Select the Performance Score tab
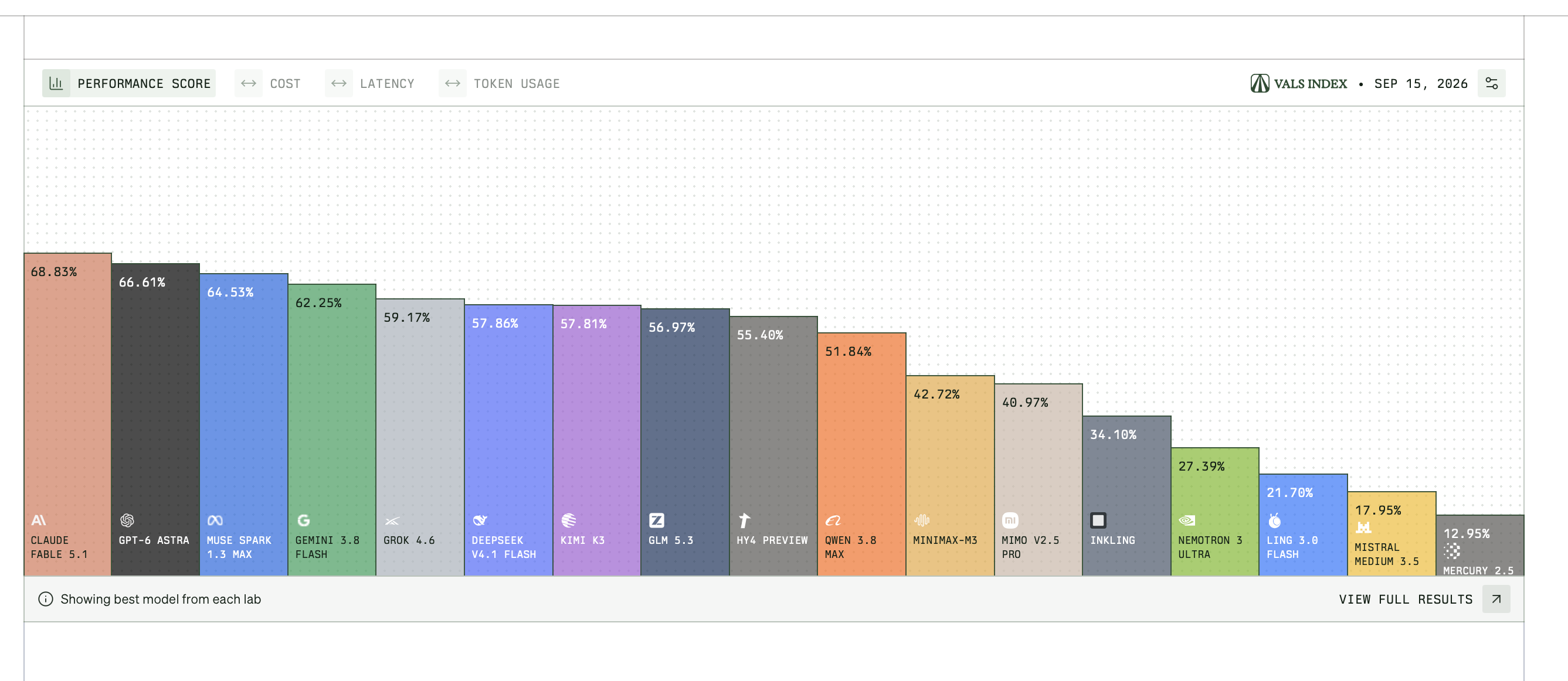This screenshot has height=681, width=1568. pyautogui.click(x=129, y=83)
